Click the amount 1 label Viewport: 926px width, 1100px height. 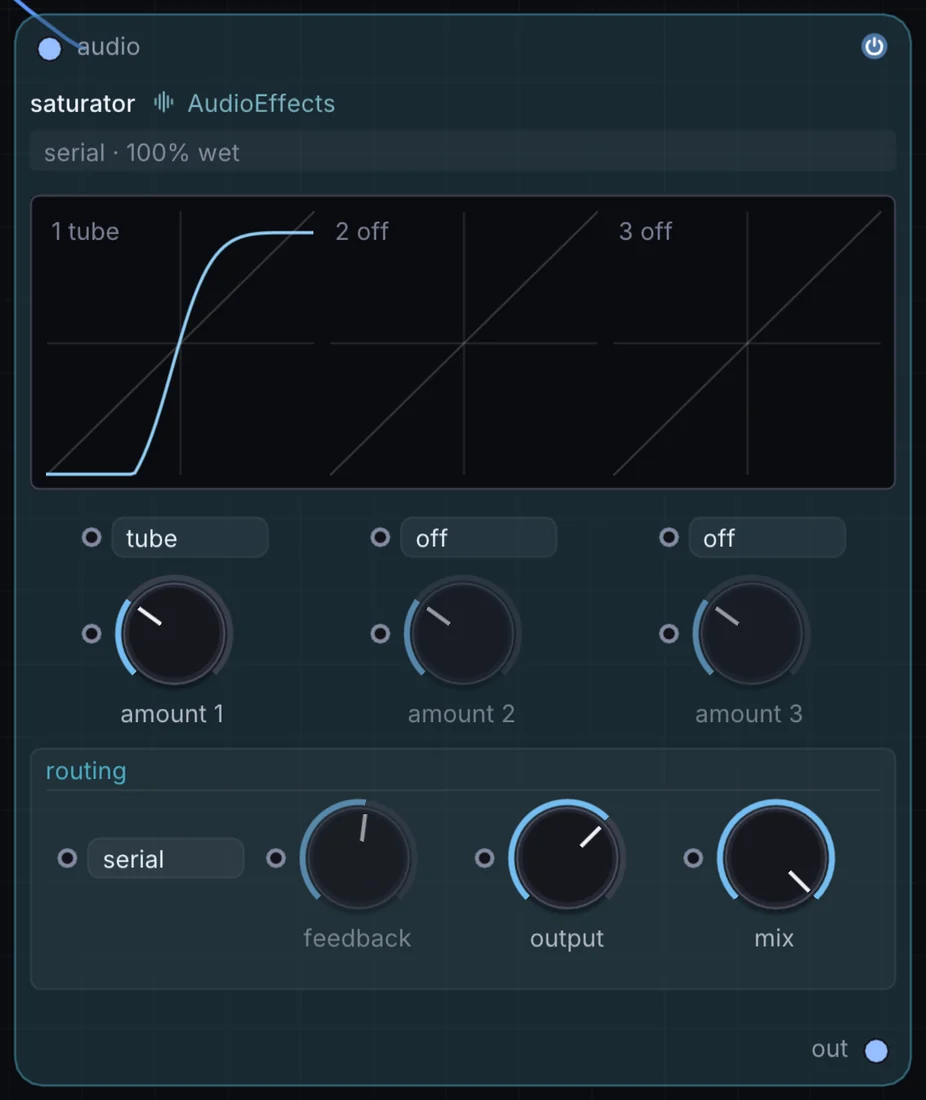[x=172, y=713]
